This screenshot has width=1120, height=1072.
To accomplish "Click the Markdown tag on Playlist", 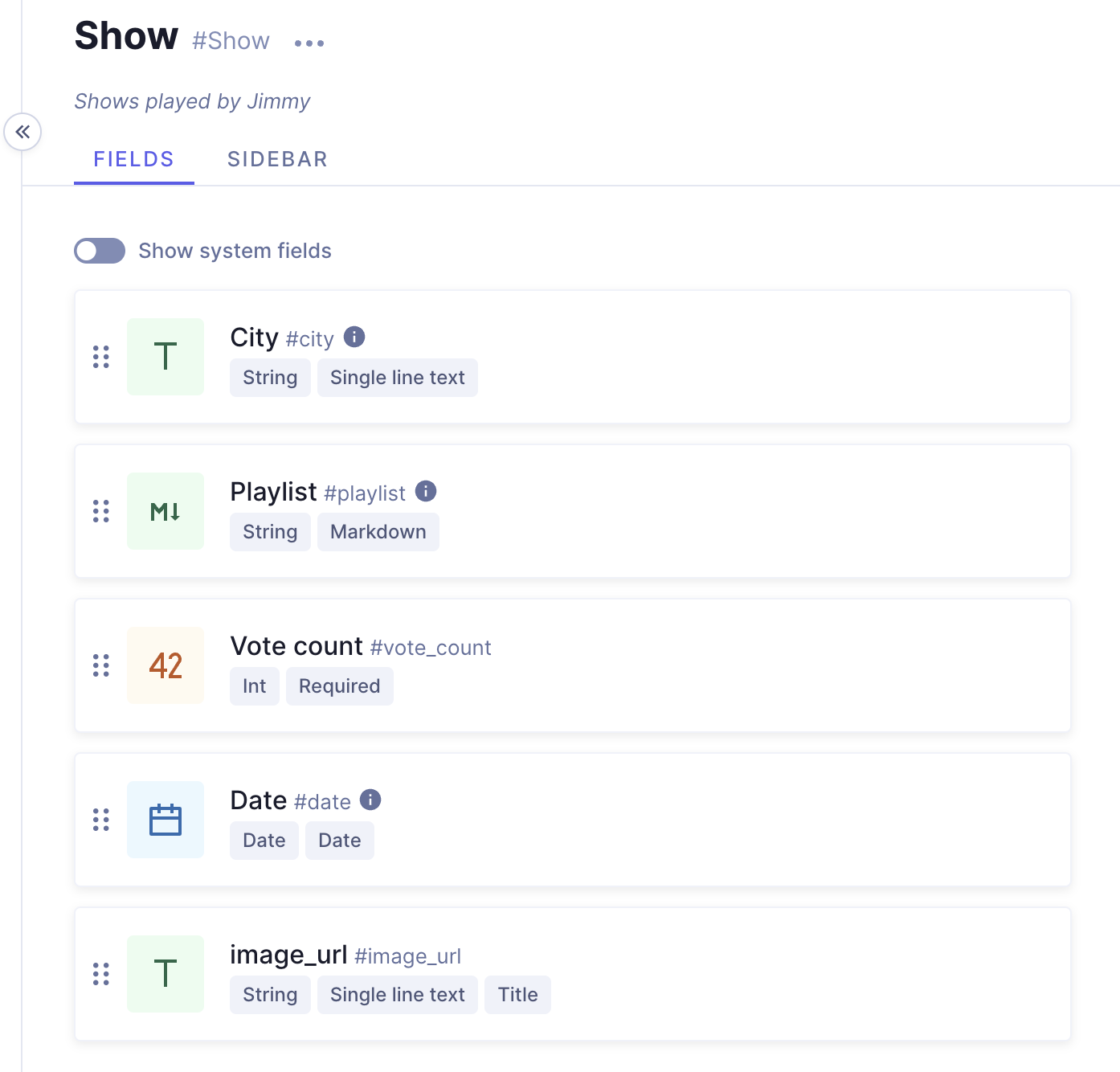I will point(378,532).
